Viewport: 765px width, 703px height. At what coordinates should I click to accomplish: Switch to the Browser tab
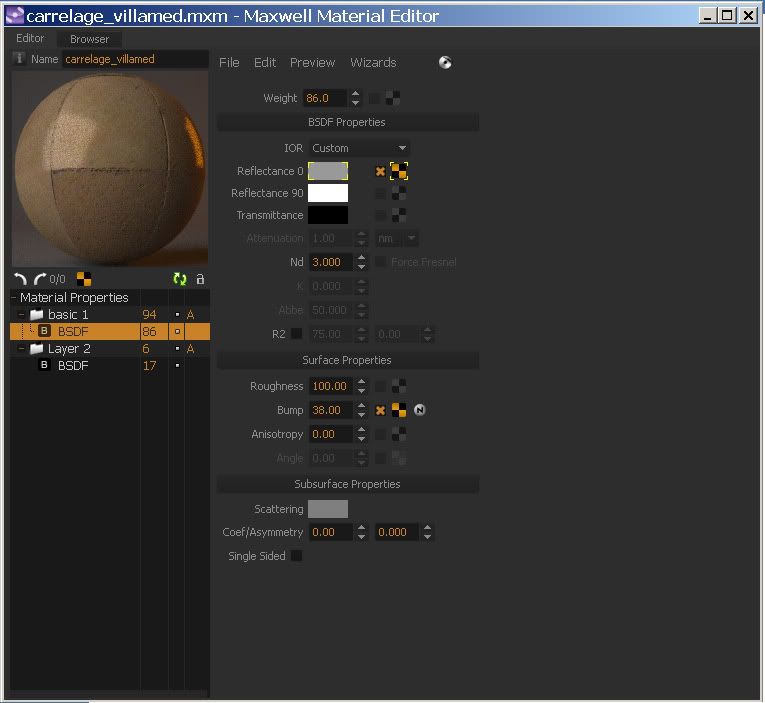point(89,39)
